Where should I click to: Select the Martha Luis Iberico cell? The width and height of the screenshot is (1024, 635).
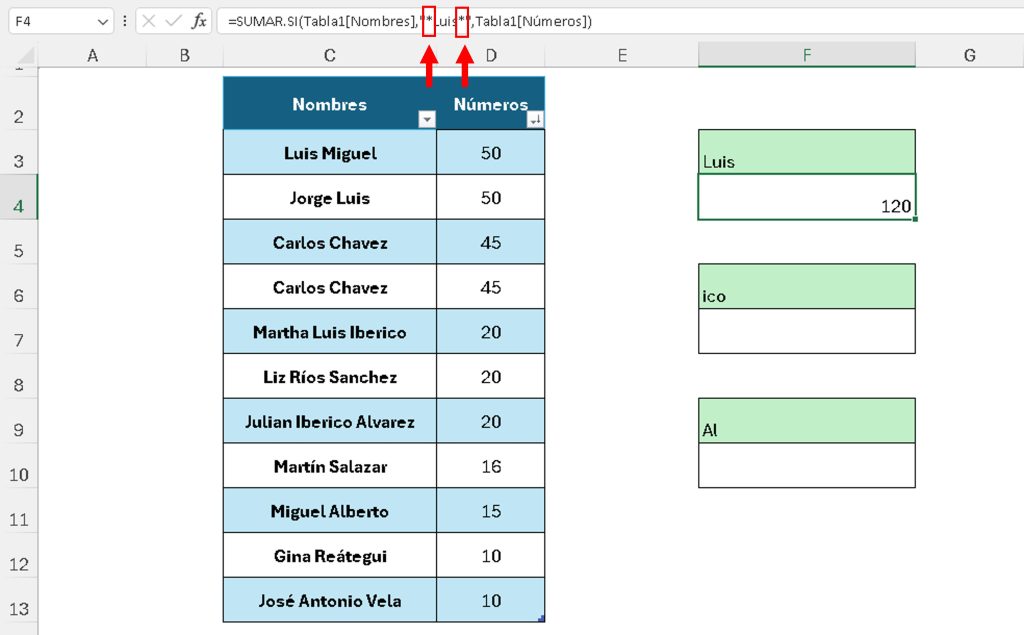(x=329, y=332)
